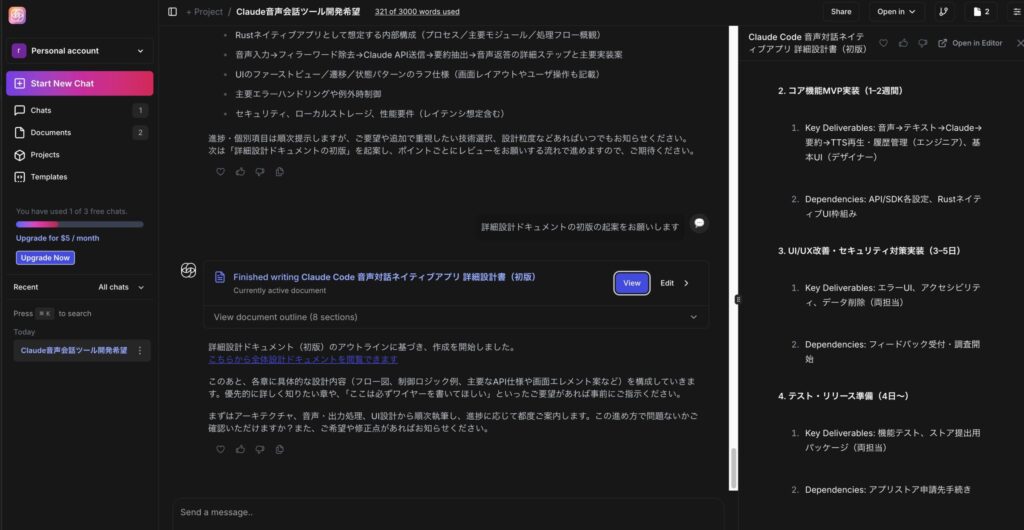Screen dimensions: 1024x530
Task: Click the Finished writing document title link
Action: (x=385, y=277)
